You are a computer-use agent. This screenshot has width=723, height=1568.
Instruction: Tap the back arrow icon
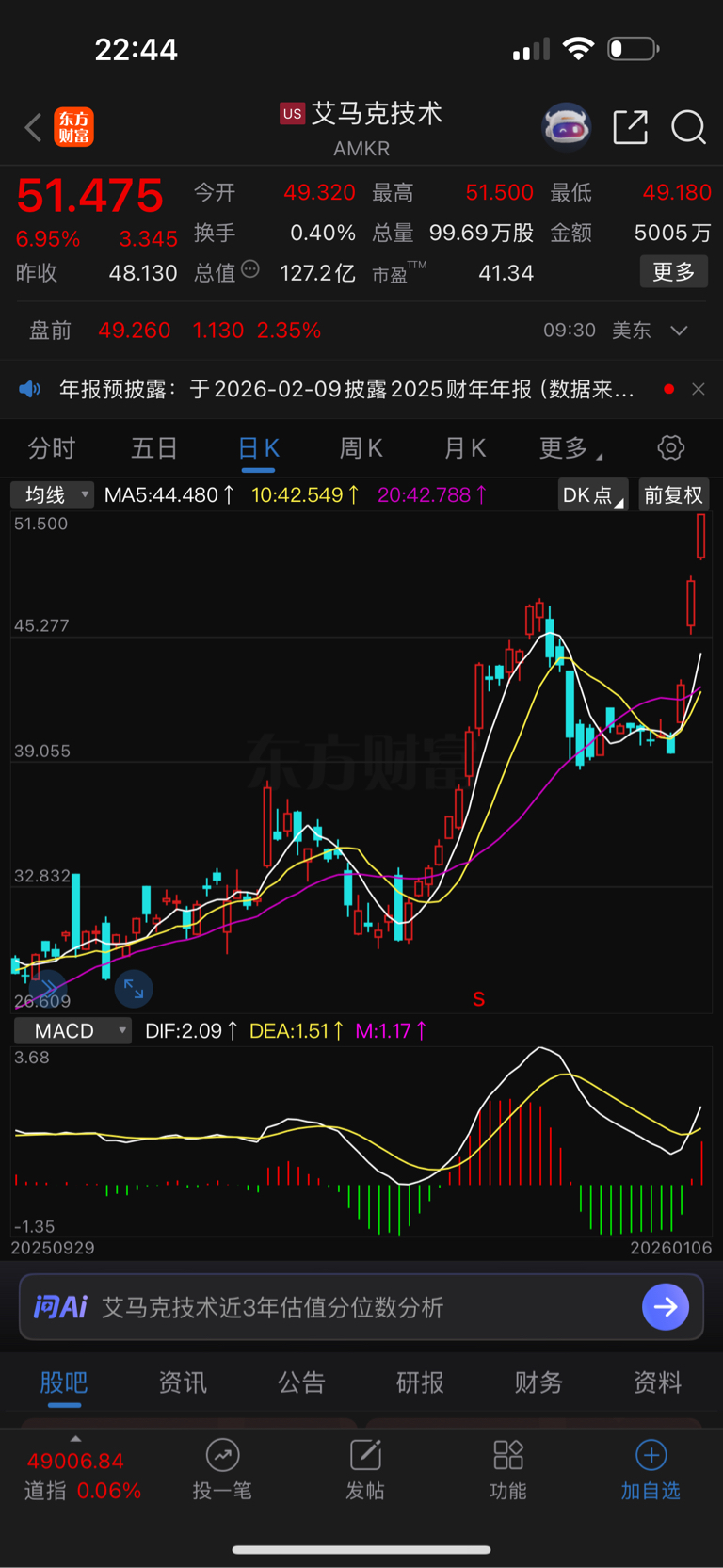tap(34, 127)
